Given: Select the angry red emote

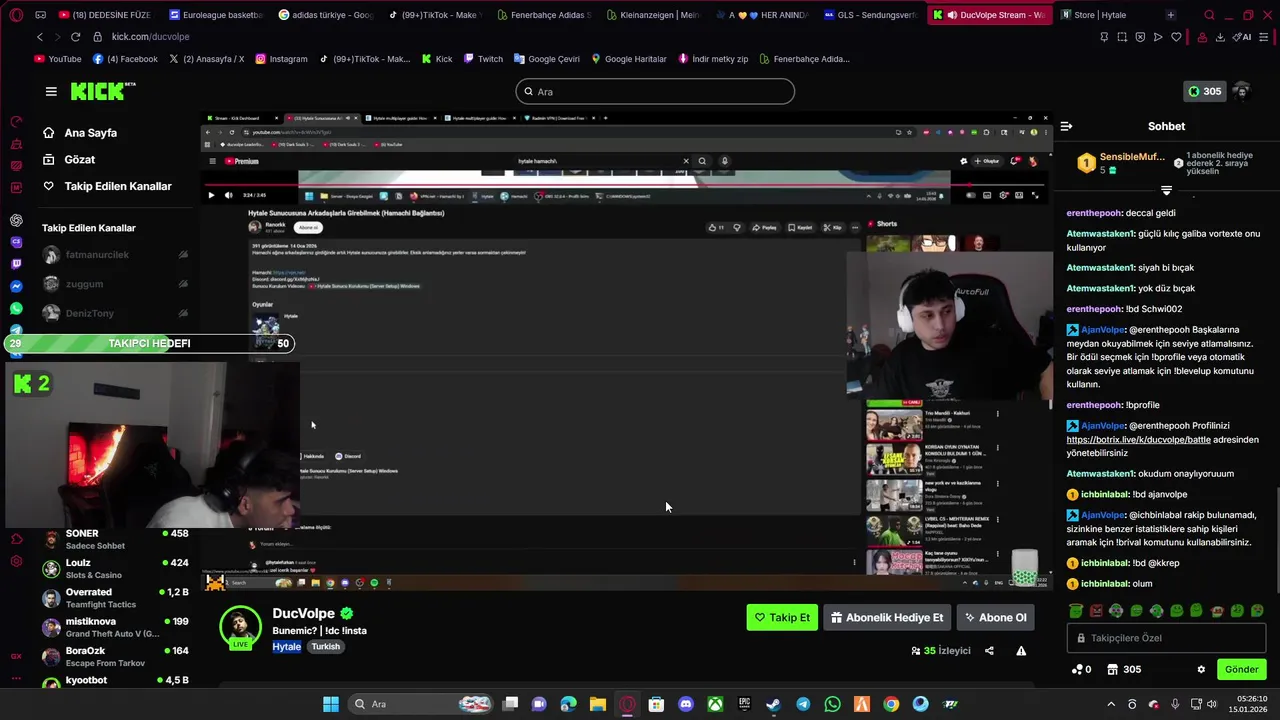Looking at the screenshot, I should (1096, 610).
